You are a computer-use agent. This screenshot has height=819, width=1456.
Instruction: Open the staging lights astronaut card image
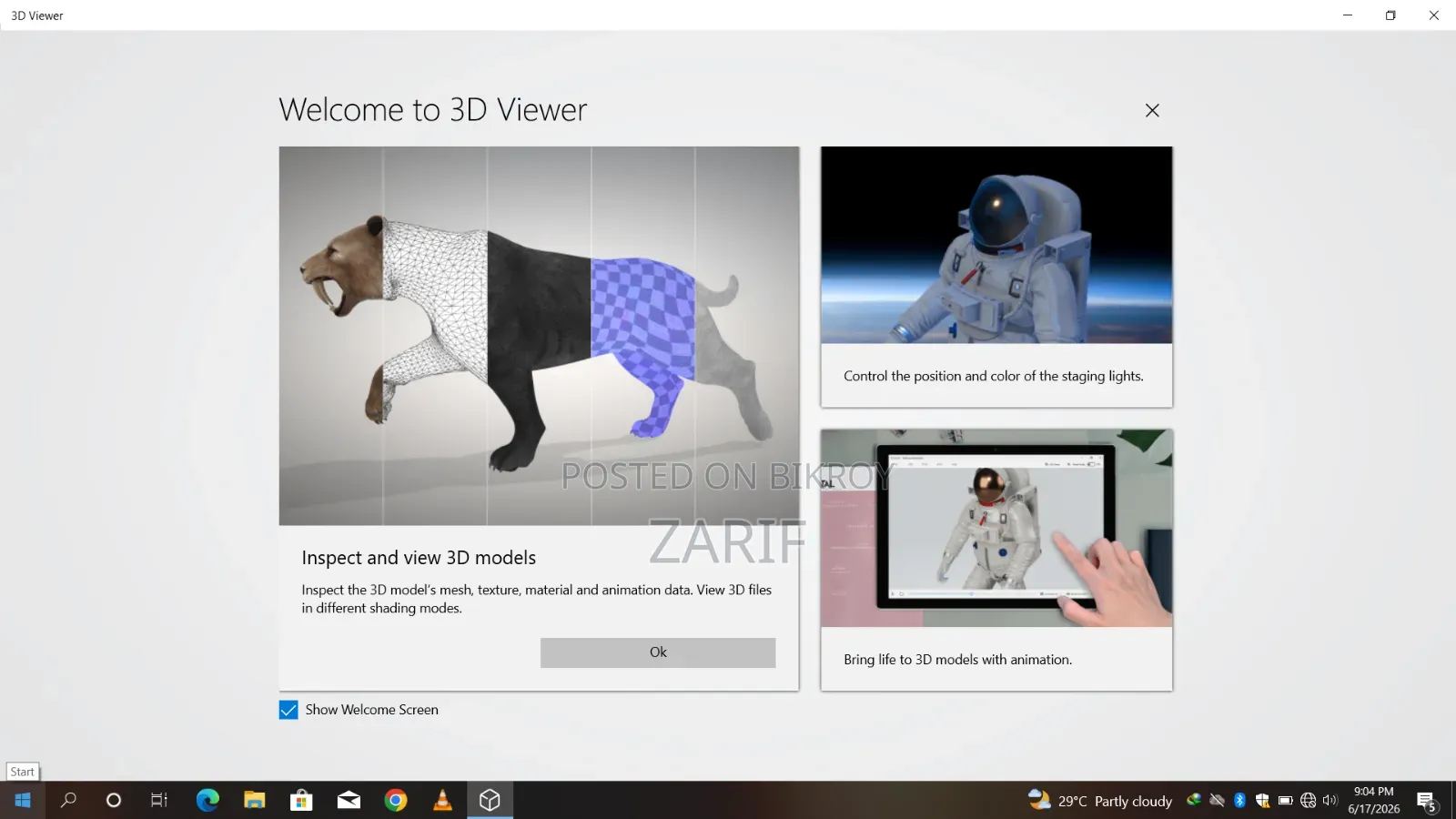[x=996, y=245]
